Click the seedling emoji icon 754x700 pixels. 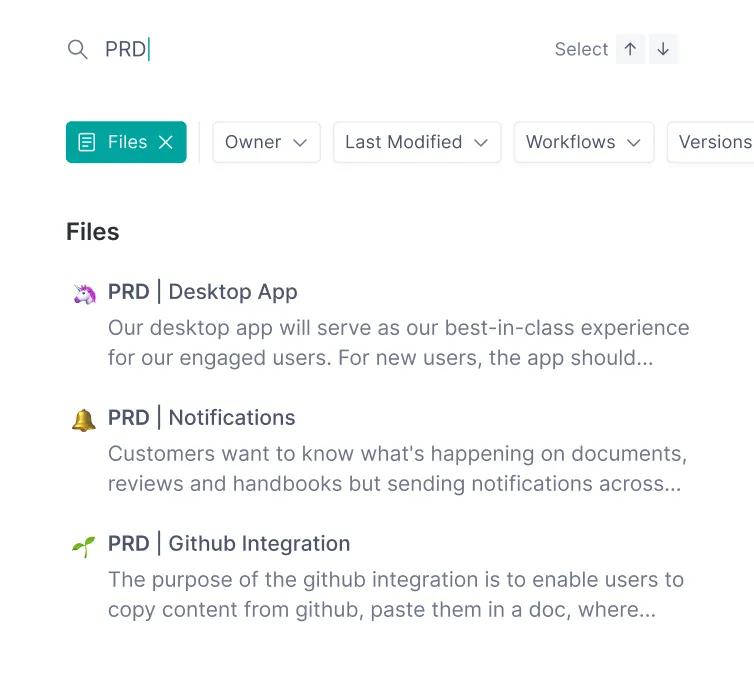point(84,545)
